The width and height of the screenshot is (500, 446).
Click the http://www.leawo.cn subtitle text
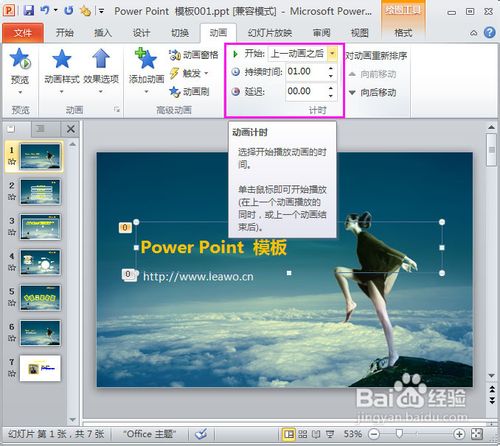[198, 276]
